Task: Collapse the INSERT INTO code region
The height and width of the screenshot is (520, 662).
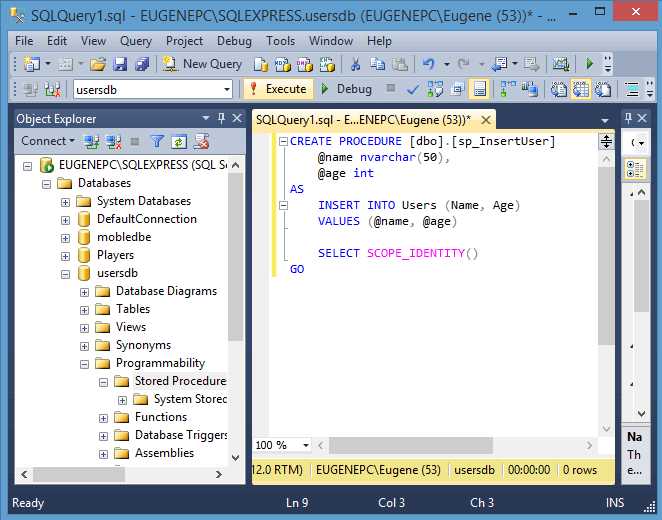Action: coord(283,205)
